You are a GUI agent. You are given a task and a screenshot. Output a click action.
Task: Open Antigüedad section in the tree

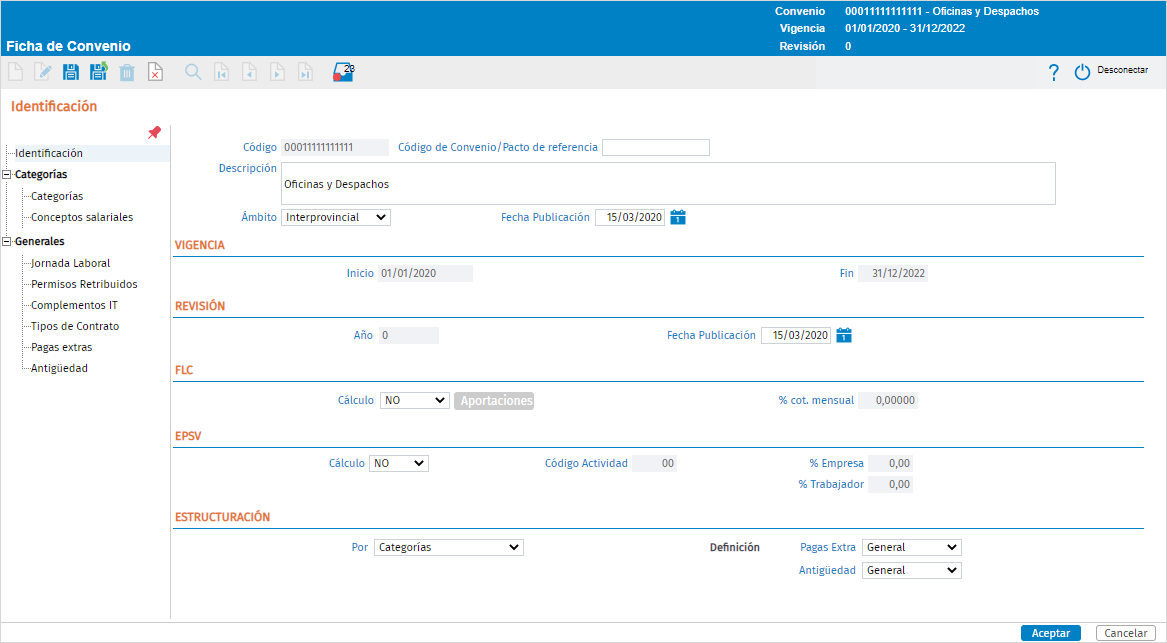60,368
